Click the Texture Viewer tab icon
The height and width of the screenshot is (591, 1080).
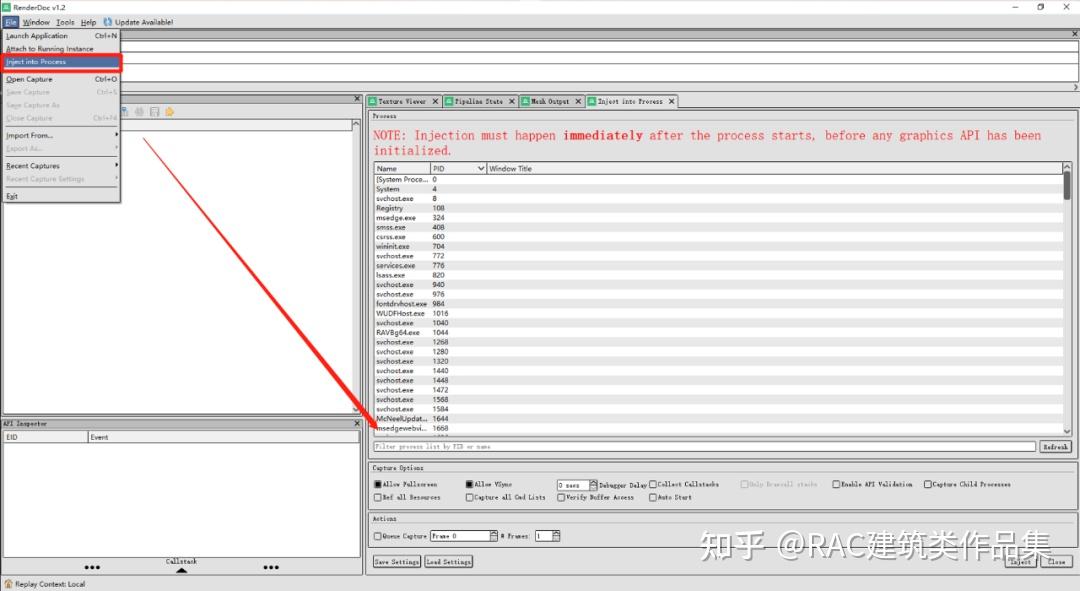(x=373, y=101)
